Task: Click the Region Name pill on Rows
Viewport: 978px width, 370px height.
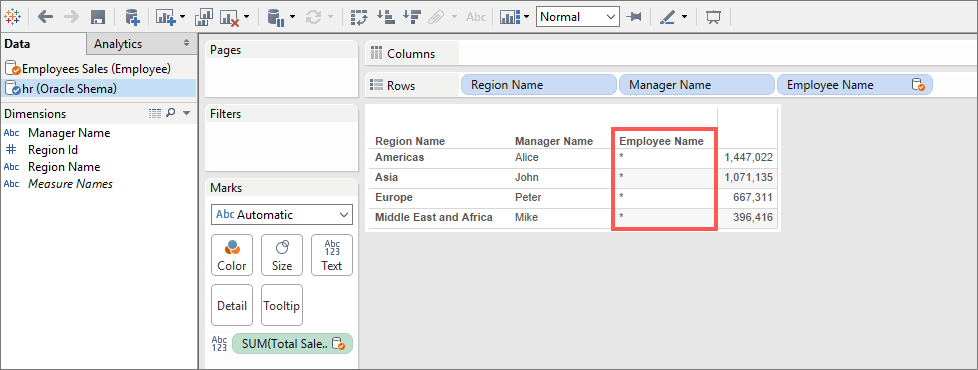Action: [539, 85]
